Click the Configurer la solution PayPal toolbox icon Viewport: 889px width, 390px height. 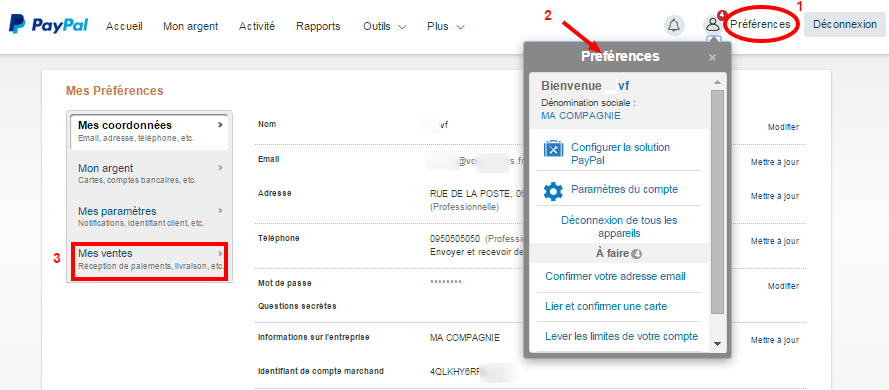(553, 149)
